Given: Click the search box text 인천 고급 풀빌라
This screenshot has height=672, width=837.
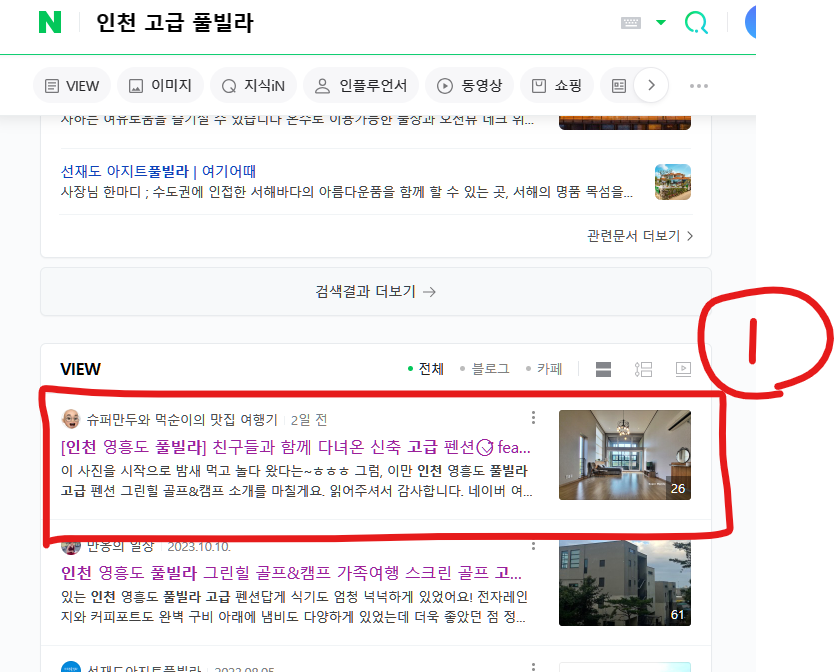Looking at the screenshot, I should (x=175, y=23).
